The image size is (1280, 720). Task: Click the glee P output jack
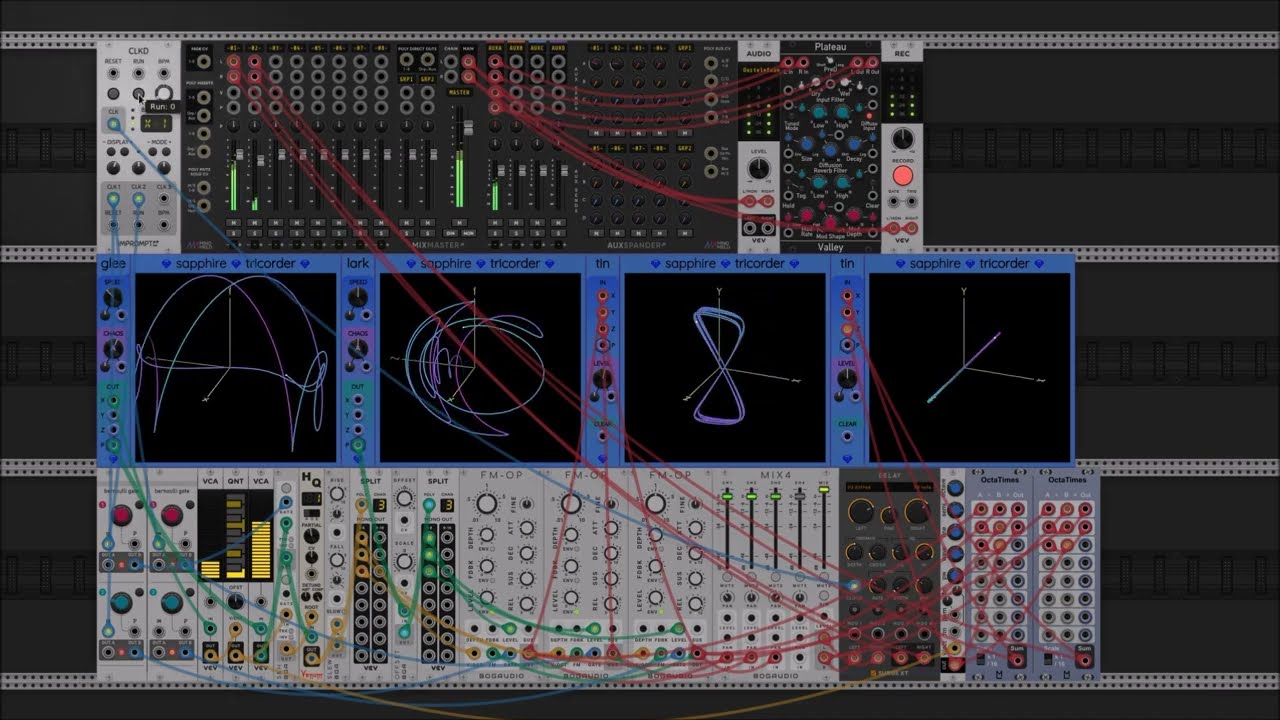[113, 445]
